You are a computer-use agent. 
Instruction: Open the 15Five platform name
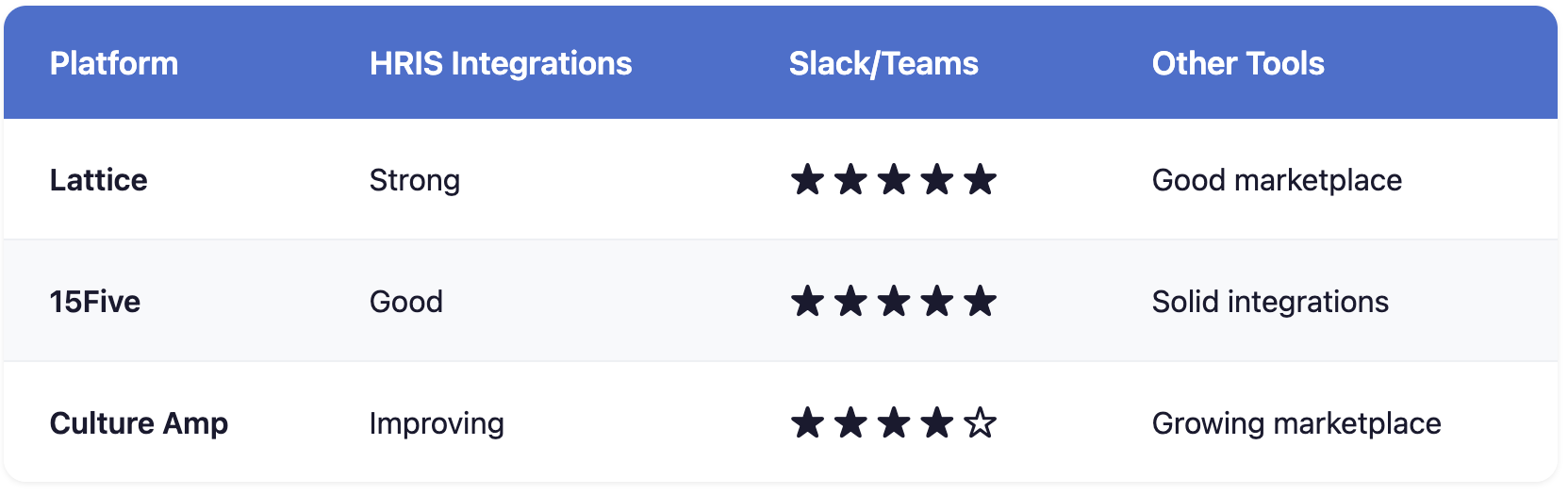(95, 302)
